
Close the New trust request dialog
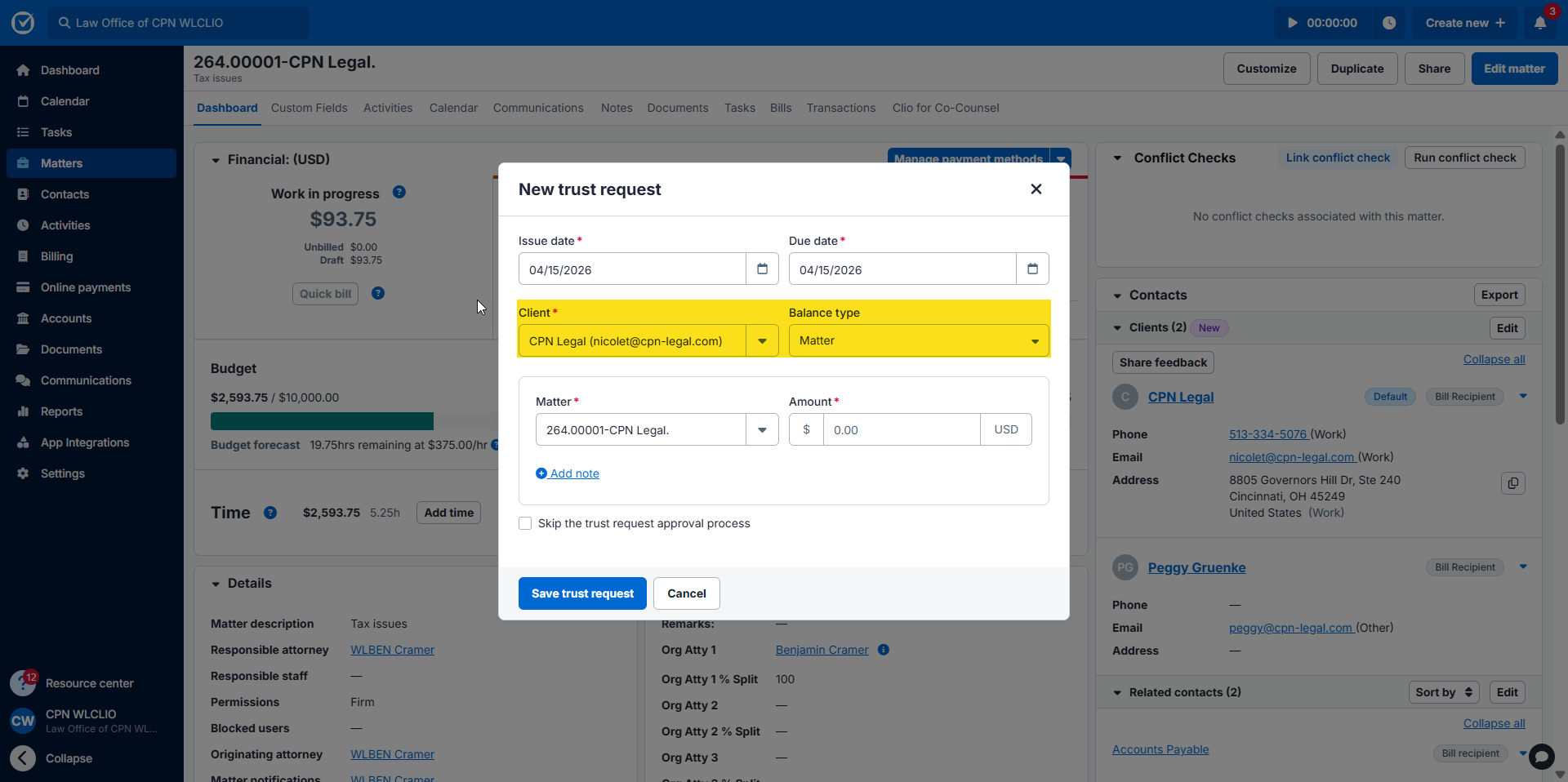pos(1036,189)
